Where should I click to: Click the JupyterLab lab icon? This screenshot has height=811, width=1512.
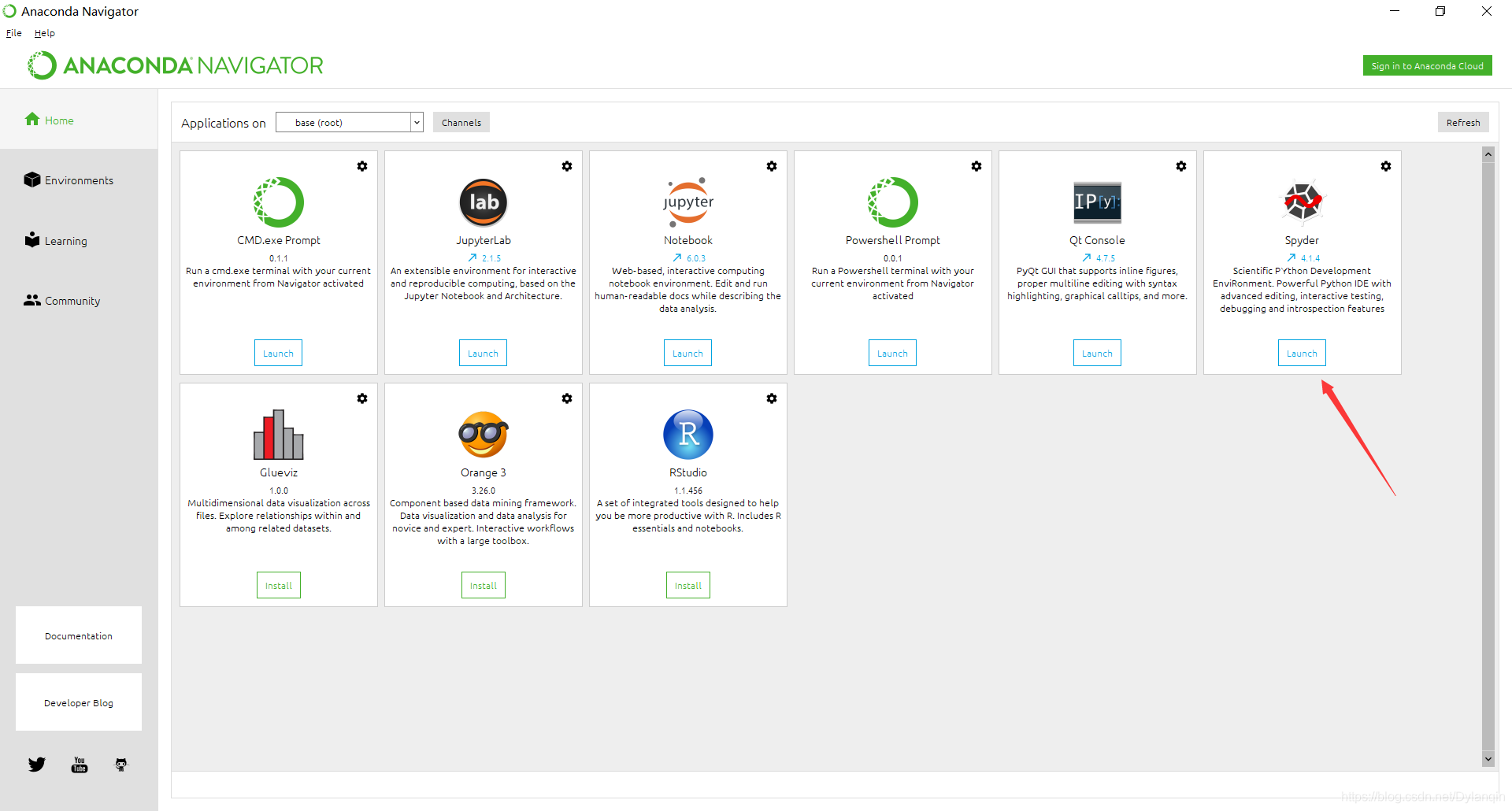(x=484, y=202)
